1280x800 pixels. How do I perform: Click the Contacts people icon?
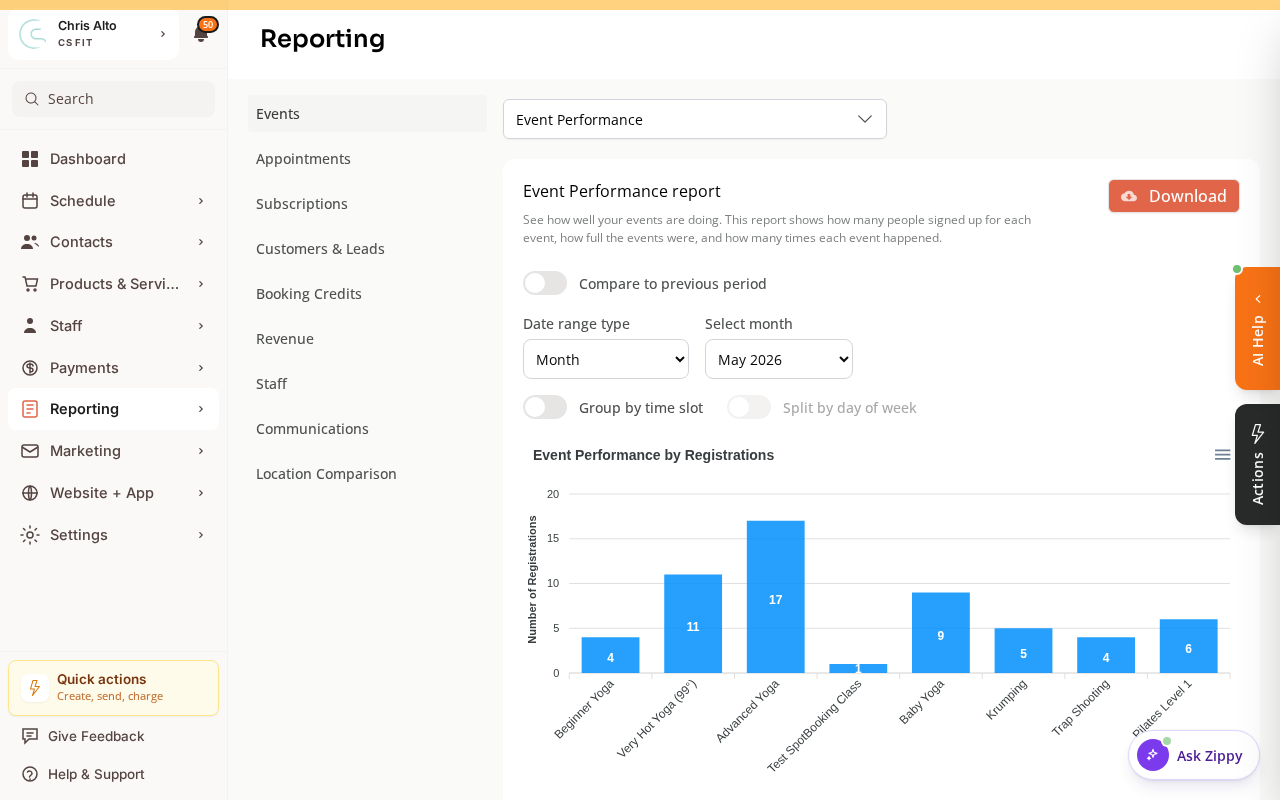pyautogui.click(x=30, y=242)
